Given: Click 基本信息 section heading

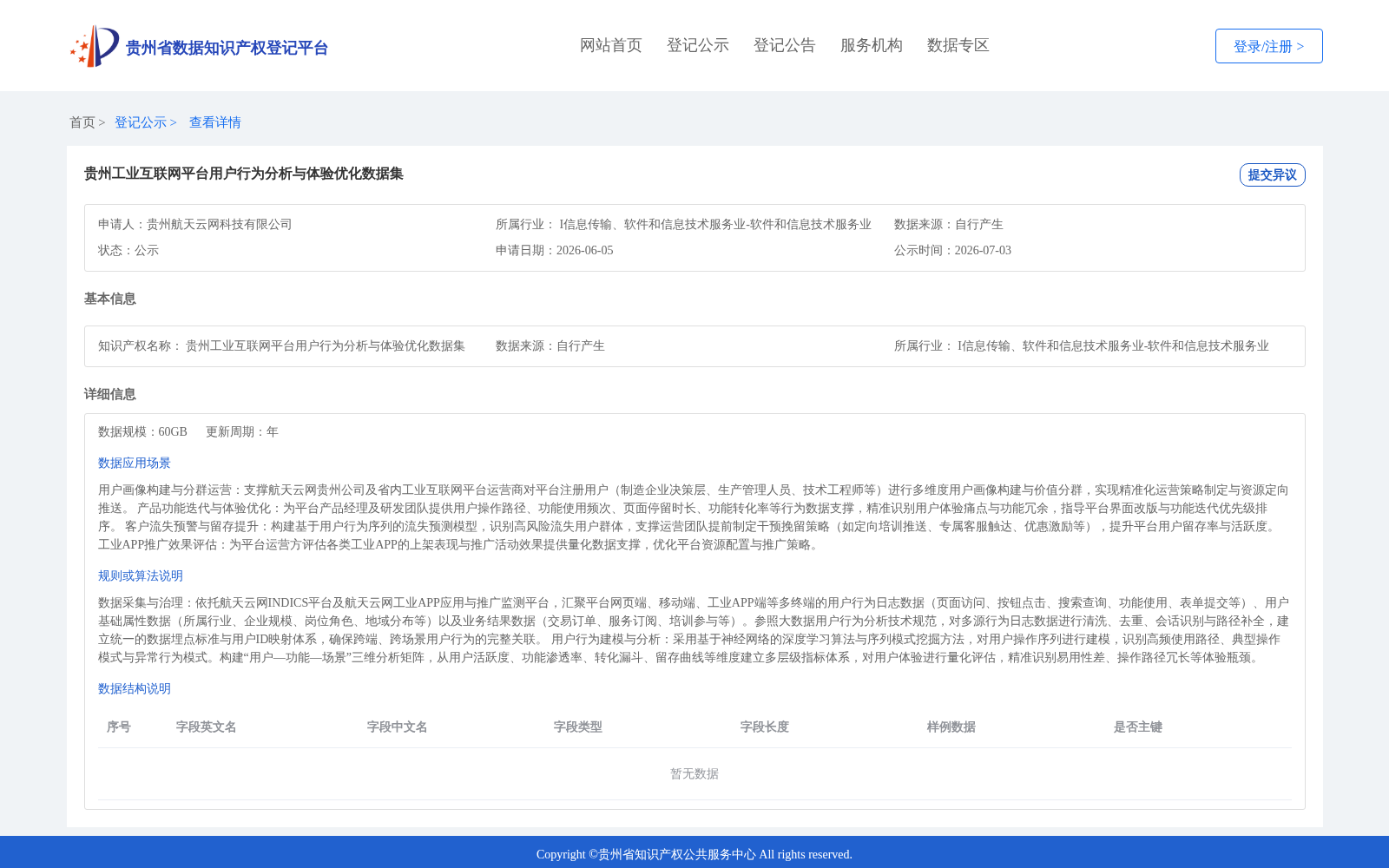Looking at the screenshot, I should coord(110,299).
